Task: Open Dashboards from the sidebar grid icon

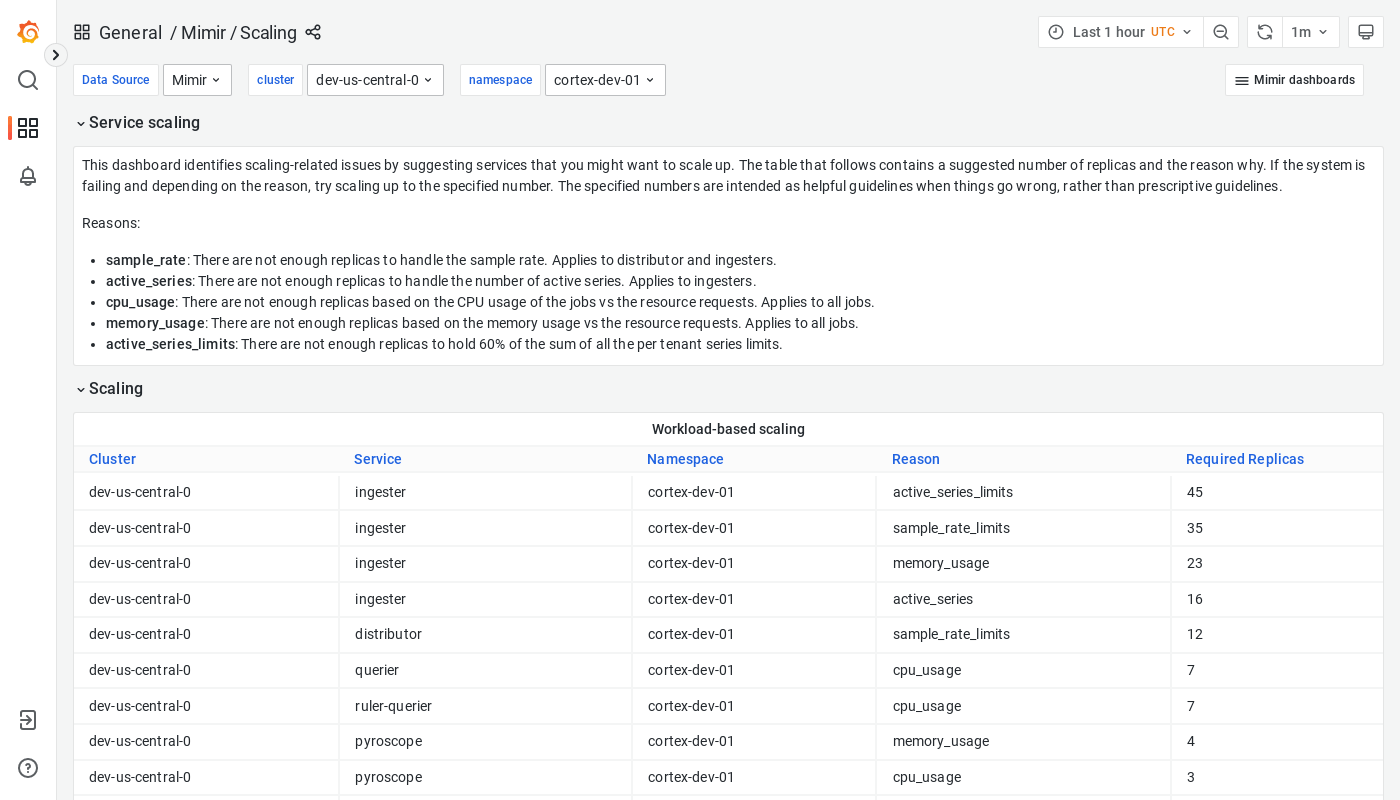Action: click(28, 128)
